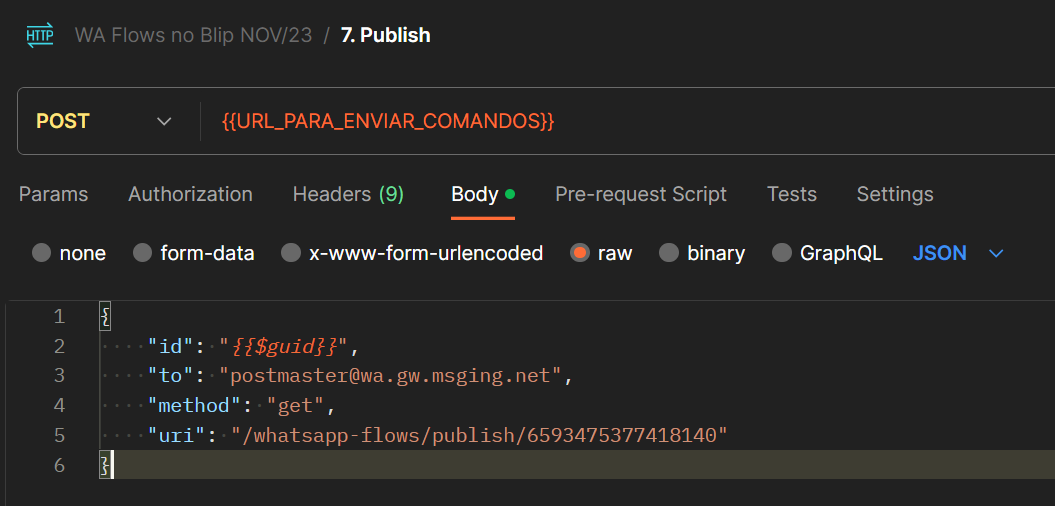
Task: Switch to the Tests tab
Action: click(792, 194)
